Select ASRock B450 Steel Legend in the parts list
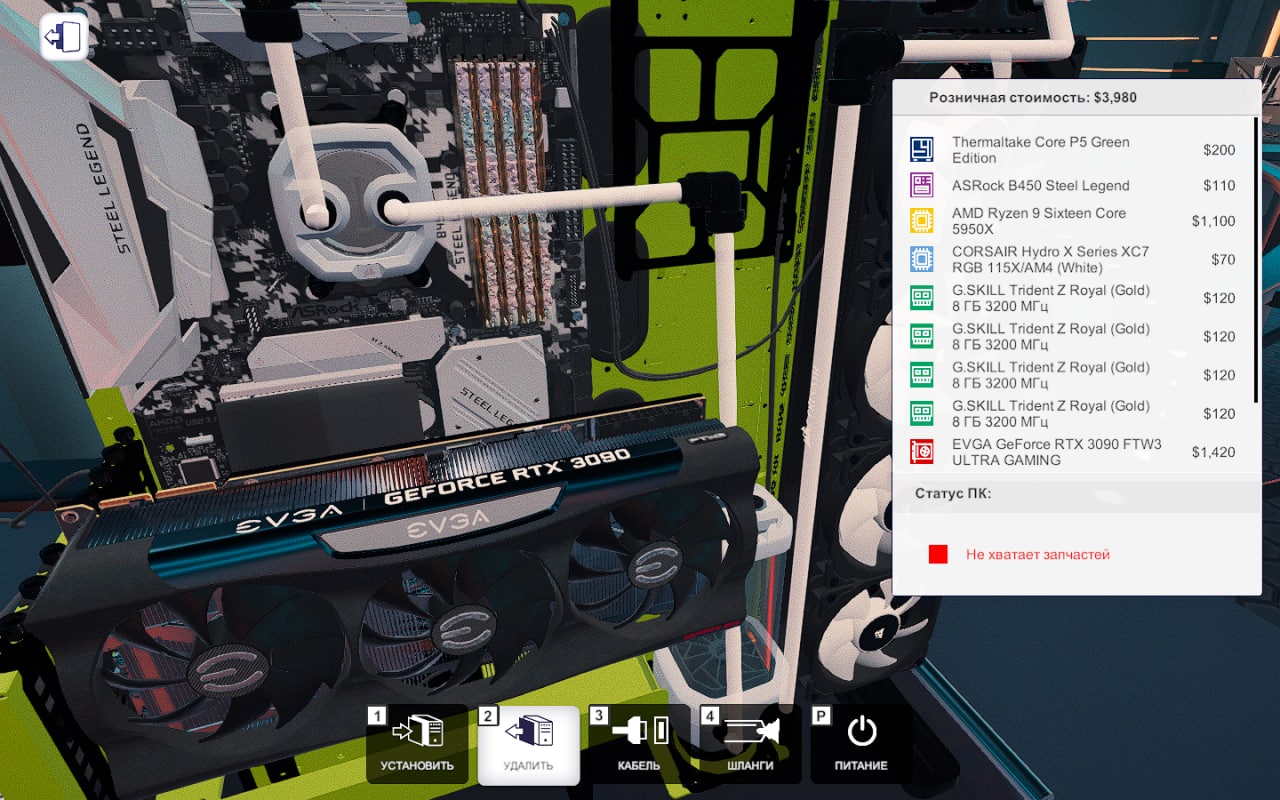 [1073, 185]
